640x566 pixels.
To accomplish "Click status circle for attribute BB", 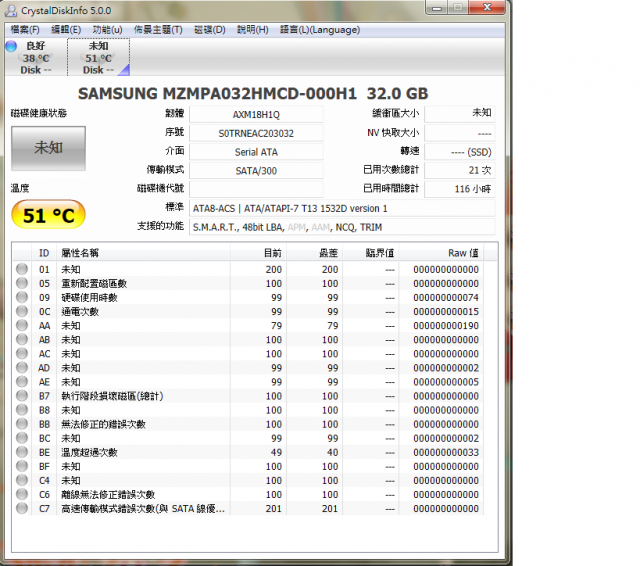I will 22,424.
